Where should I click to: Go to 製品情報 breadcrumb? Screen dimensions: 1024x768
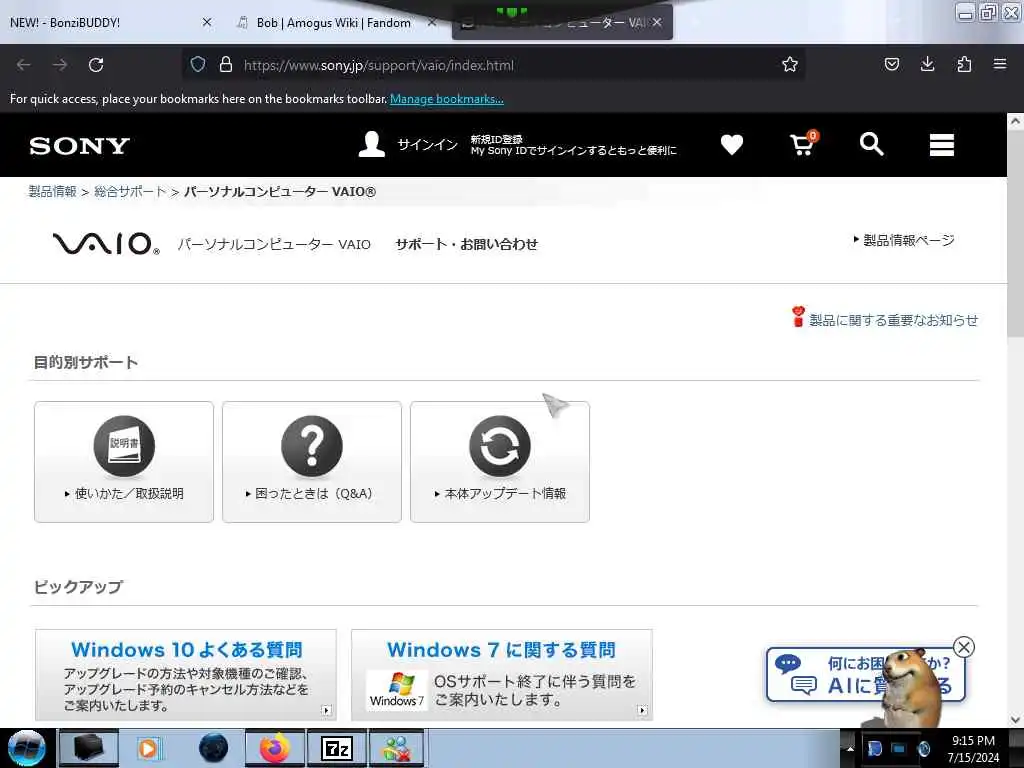(x=52, y=191)
